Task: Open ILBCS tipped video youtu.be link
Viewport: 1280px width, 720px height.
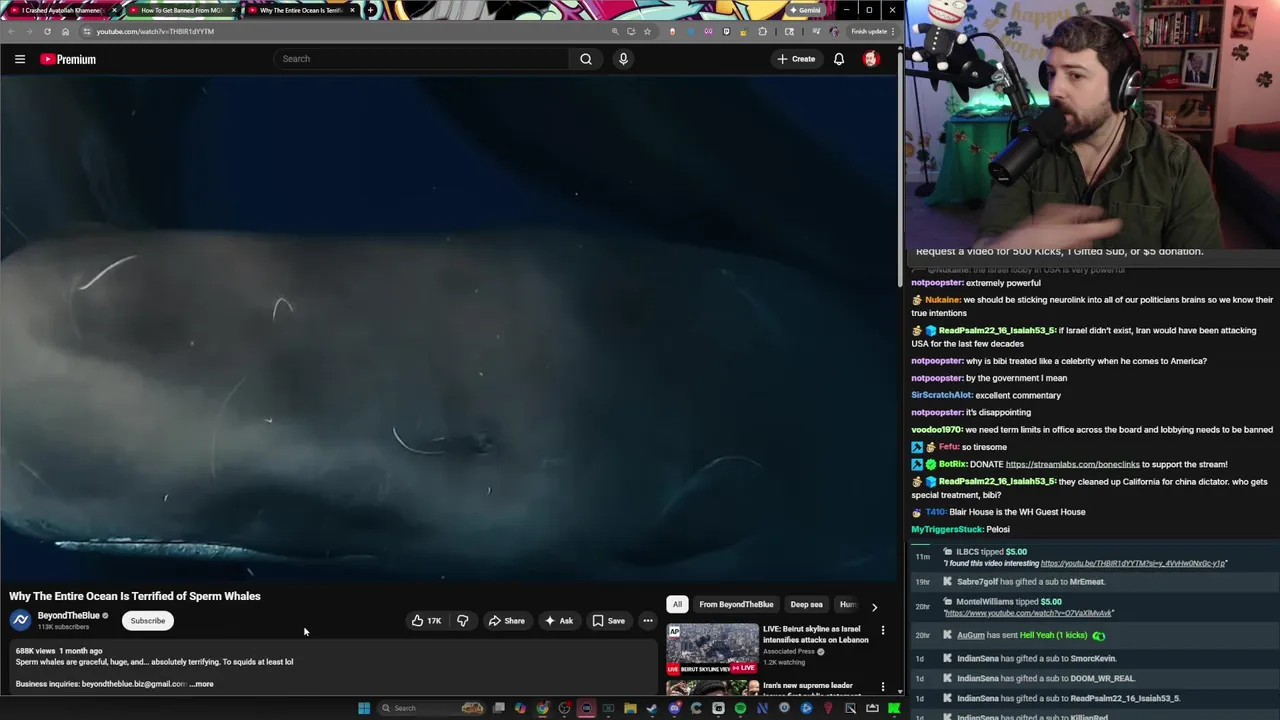Action: pos(1133,563)
